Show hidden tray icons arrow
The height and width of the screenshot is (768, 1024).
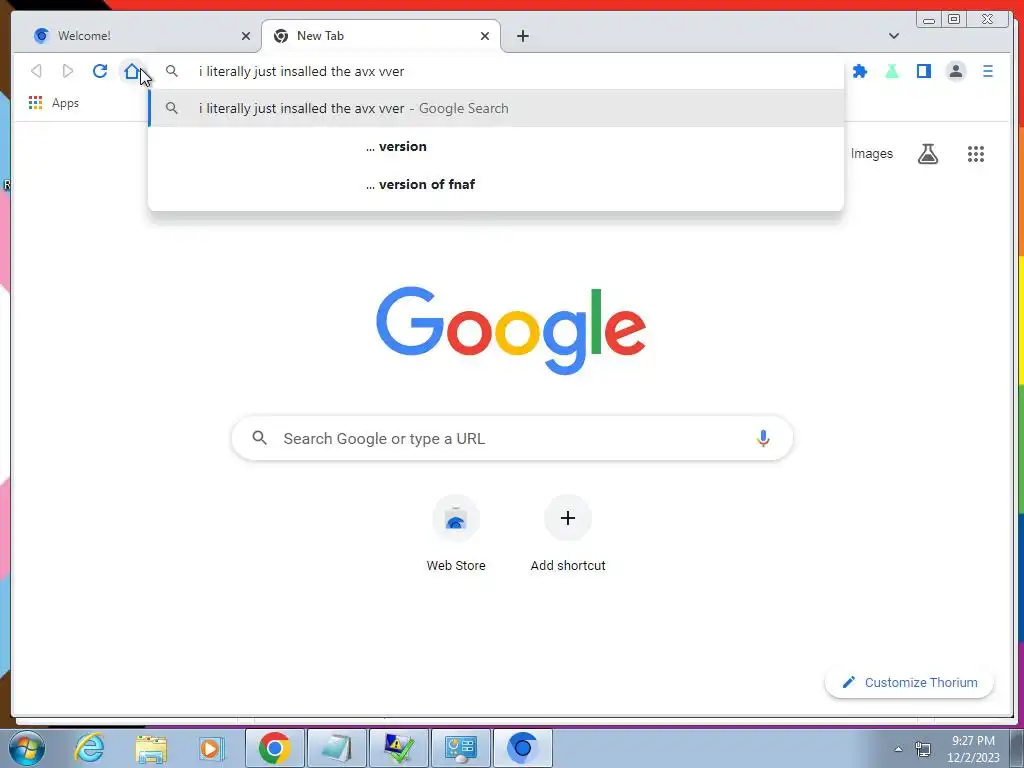899,749
